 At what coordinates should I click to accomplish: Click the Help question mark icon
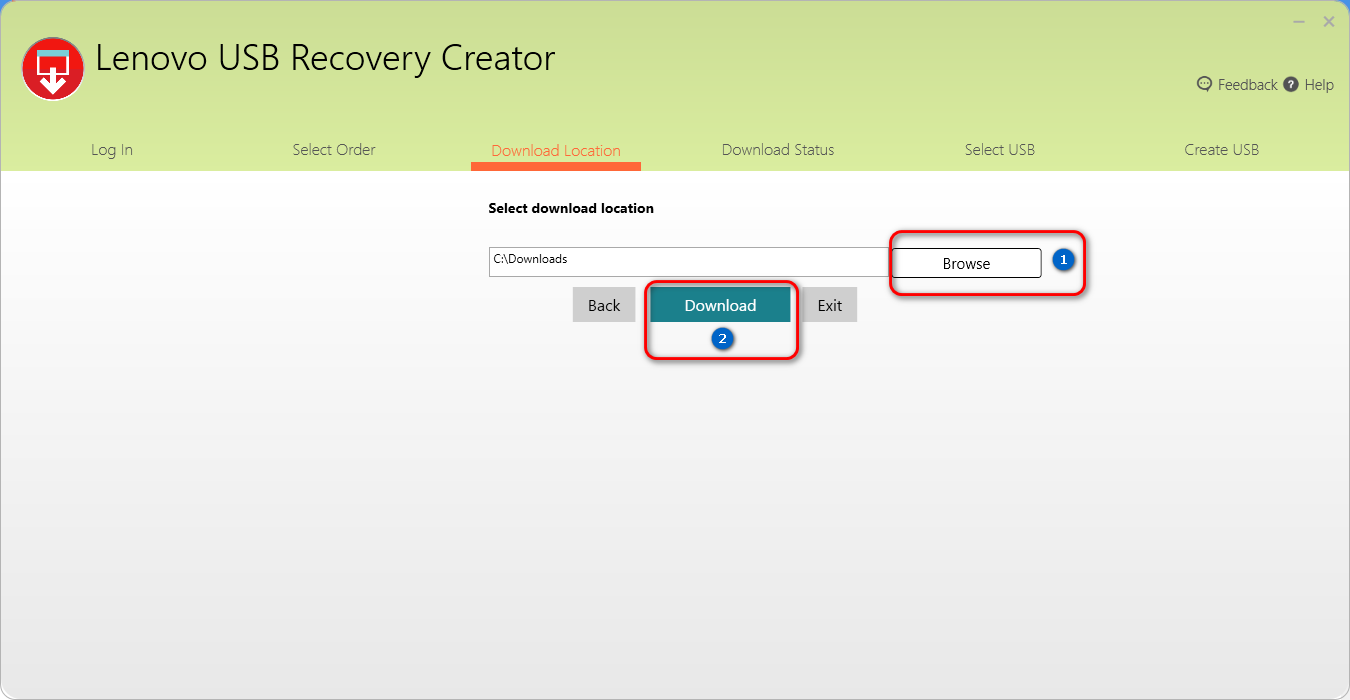(x=1291, y=84)
